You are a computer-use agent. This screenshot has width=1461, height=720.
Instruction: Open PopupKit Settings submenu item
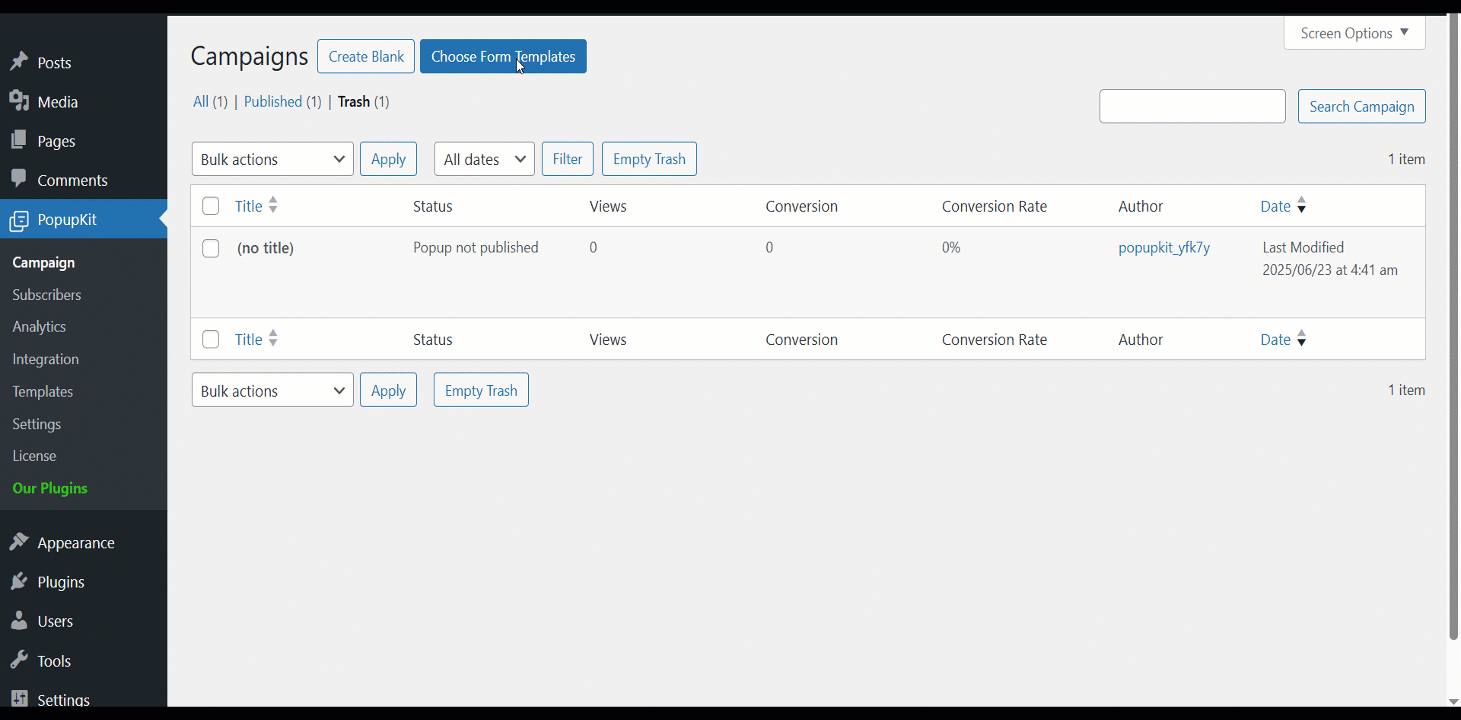(x=36, y=424)
